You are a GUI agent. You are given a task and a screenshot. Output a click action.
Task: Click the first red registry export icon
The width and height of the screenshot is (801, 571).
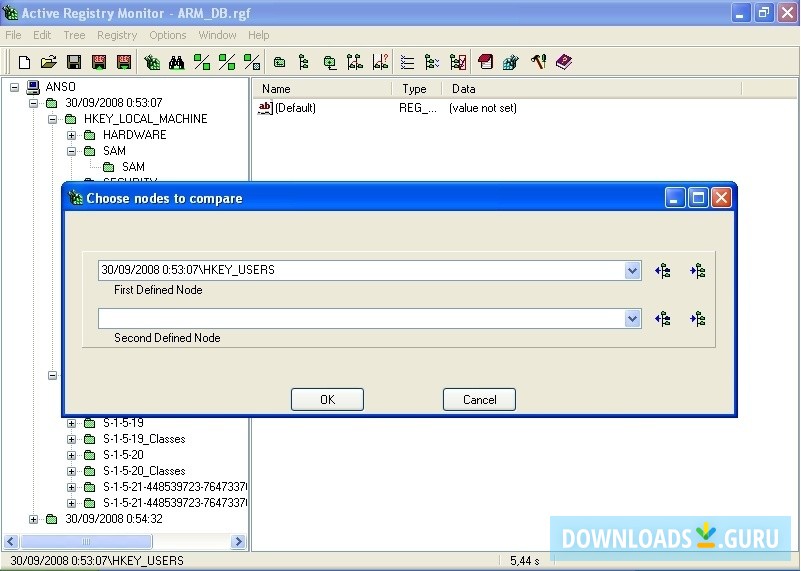[x=99, y=62]
